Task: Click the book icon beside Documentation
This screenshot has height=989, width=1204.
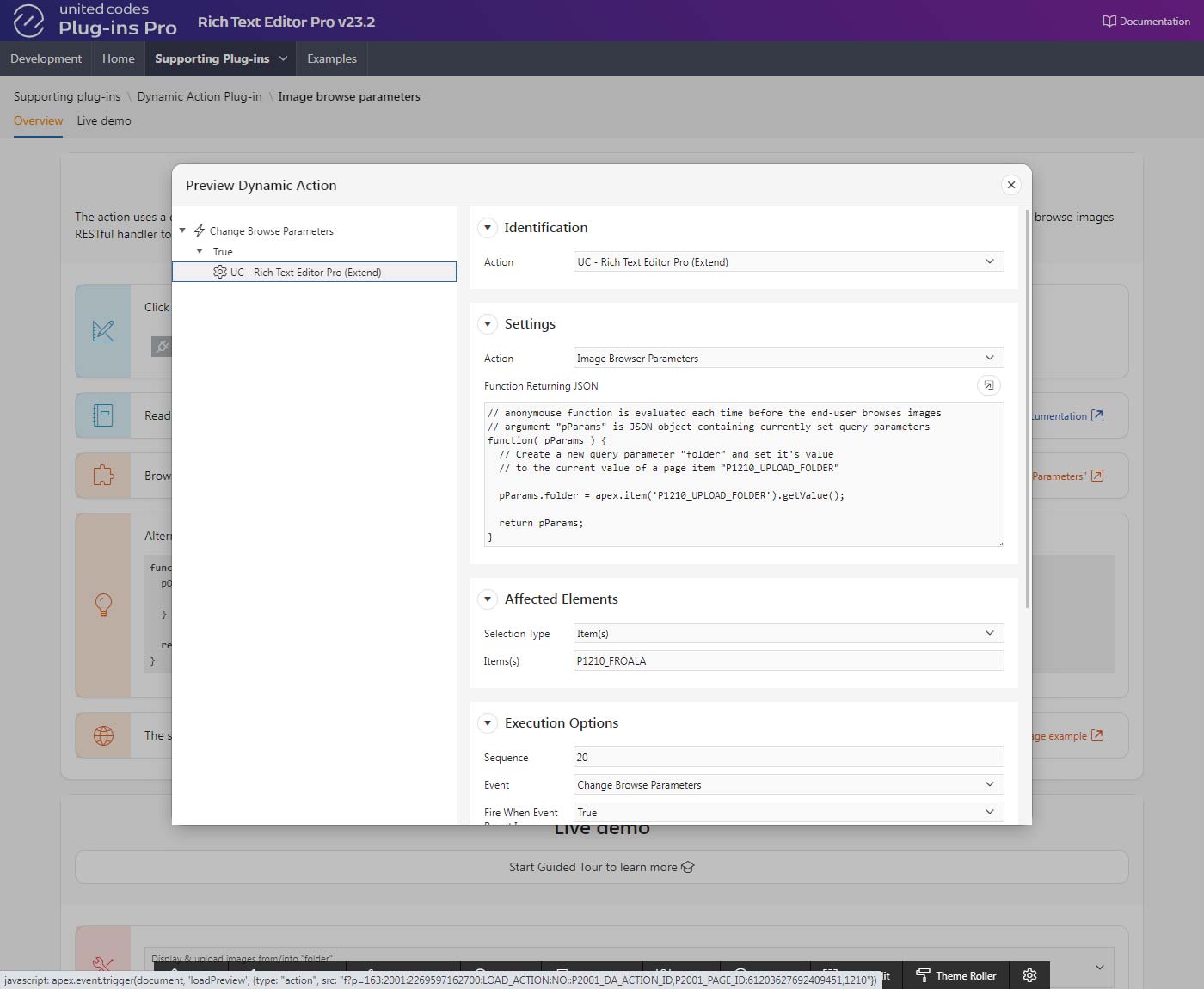Action: click(1109, 21)
